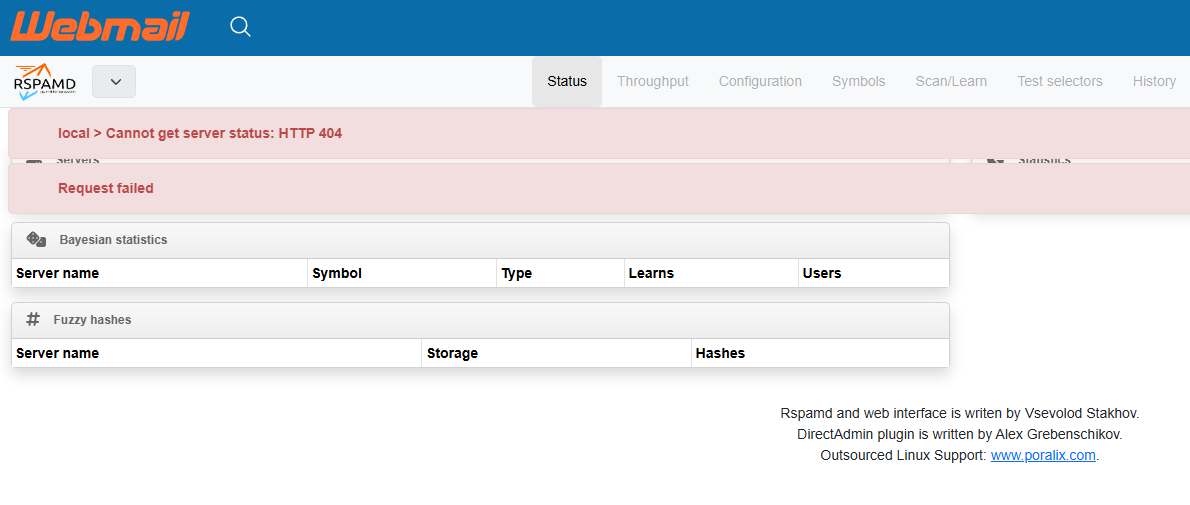
Task: Click the Learns column header
Action: 651,273
